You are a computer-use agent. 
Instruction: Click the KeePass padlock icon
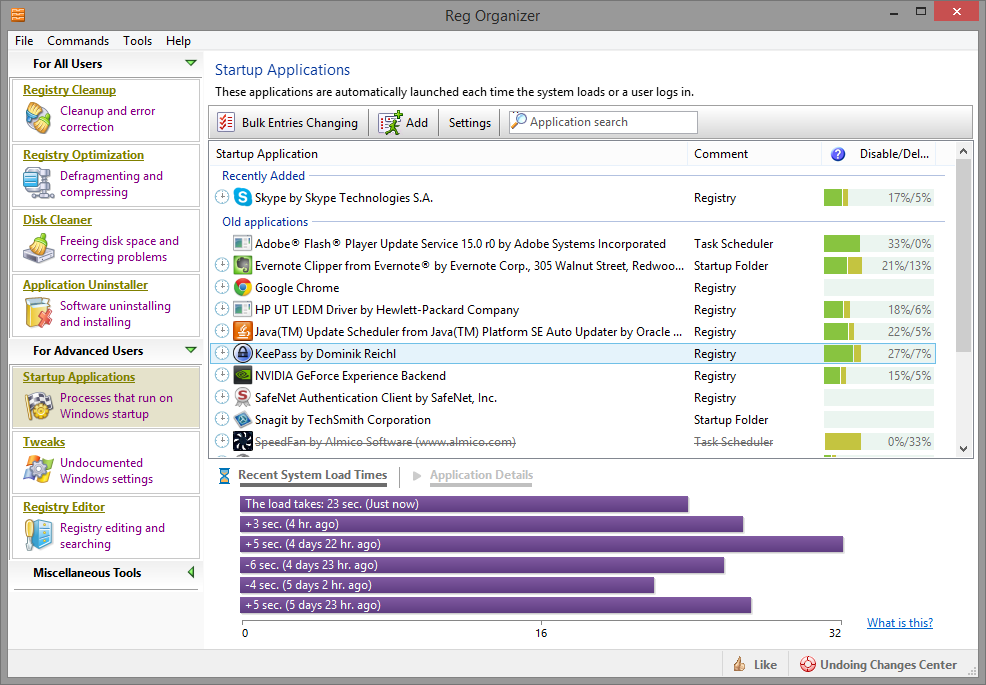coord(241,353)
